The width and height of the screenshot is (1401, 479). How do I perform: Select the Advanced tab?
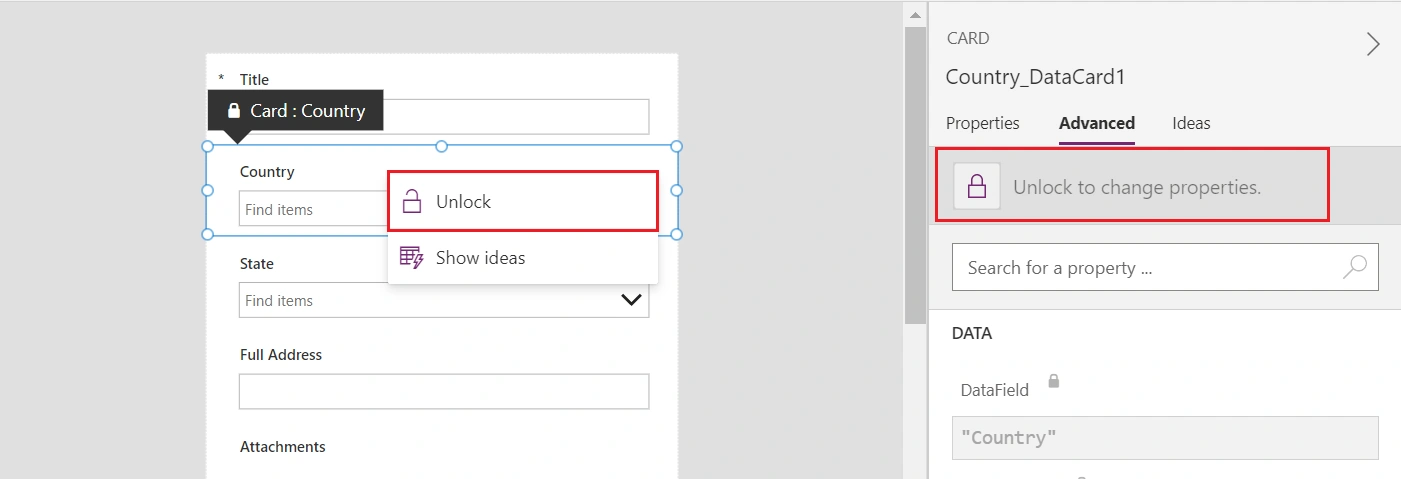click(1097, 123)
